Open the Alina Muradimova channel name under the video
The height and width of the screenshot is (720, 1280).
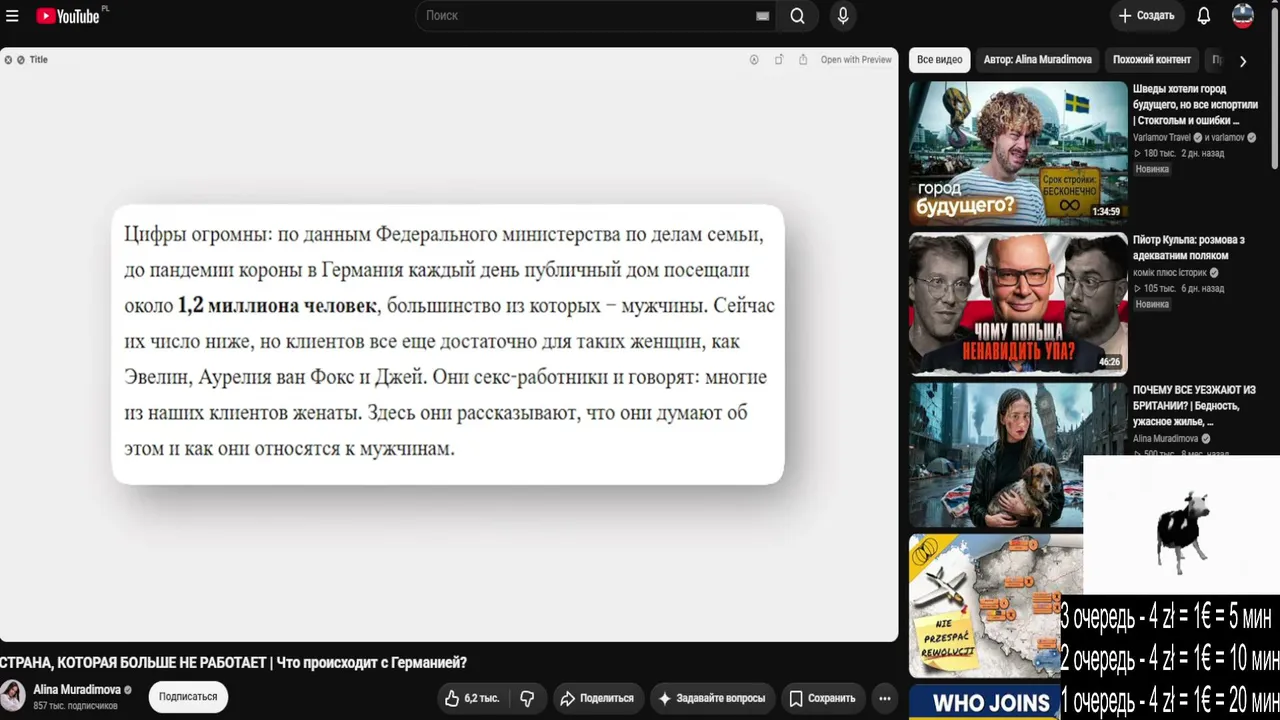click(x=77, y=690)
